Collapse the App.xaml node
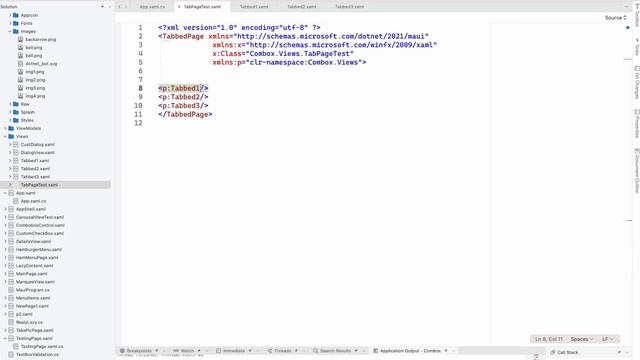This screenshot has height=360, width=640. [x=5, y=193]
